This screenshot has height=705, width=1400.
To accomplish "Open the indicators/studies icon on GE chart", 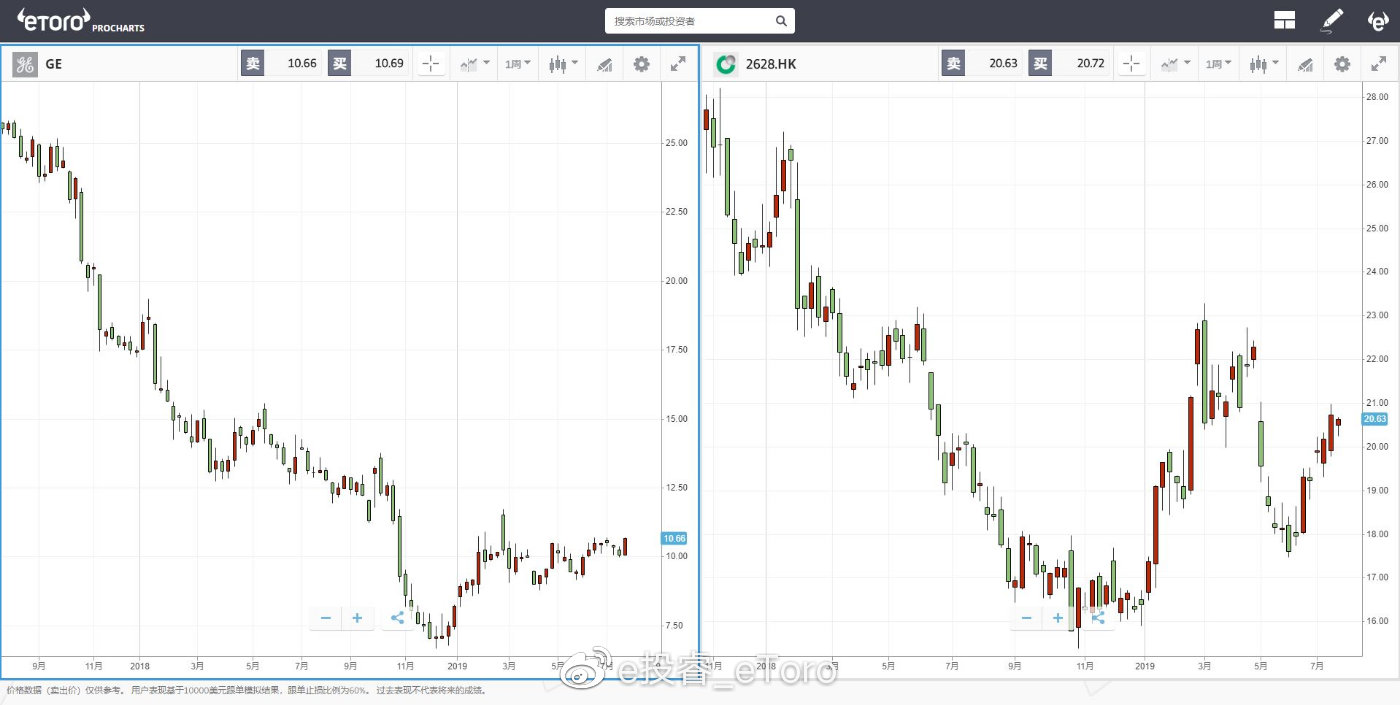I will pyautogui.click(x=604, y=64).
